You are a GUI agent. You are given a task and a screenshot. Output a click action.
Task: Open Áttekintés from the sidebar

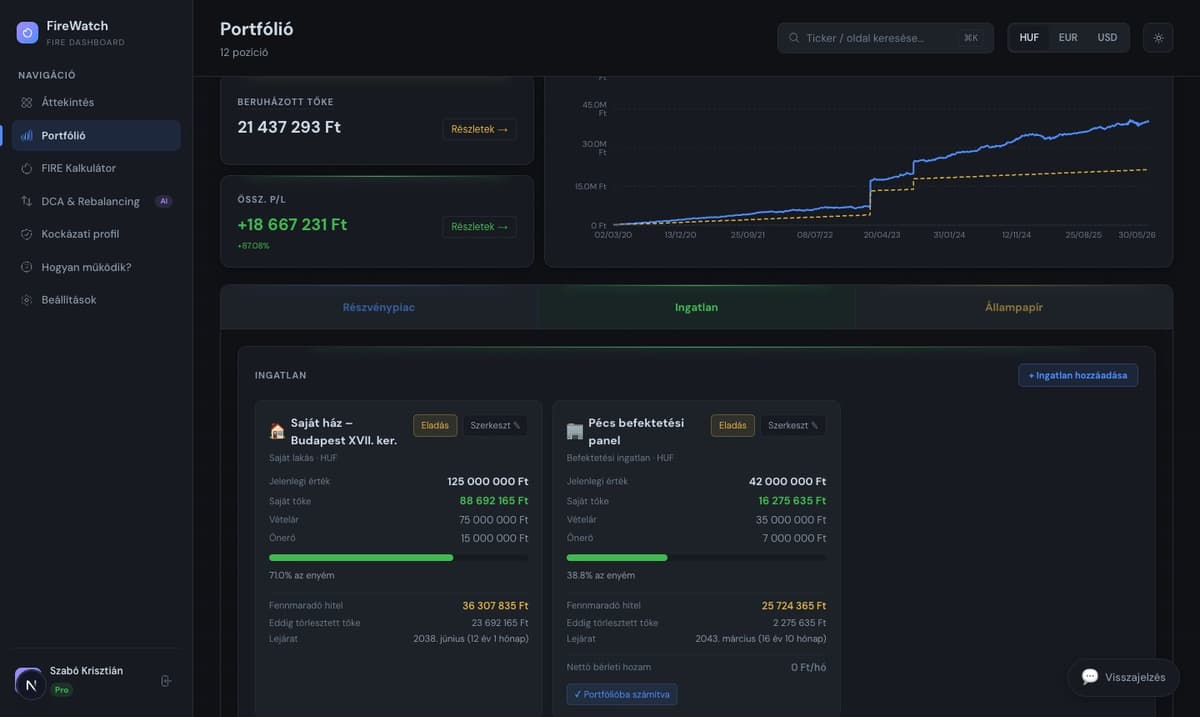pos(96,102)
